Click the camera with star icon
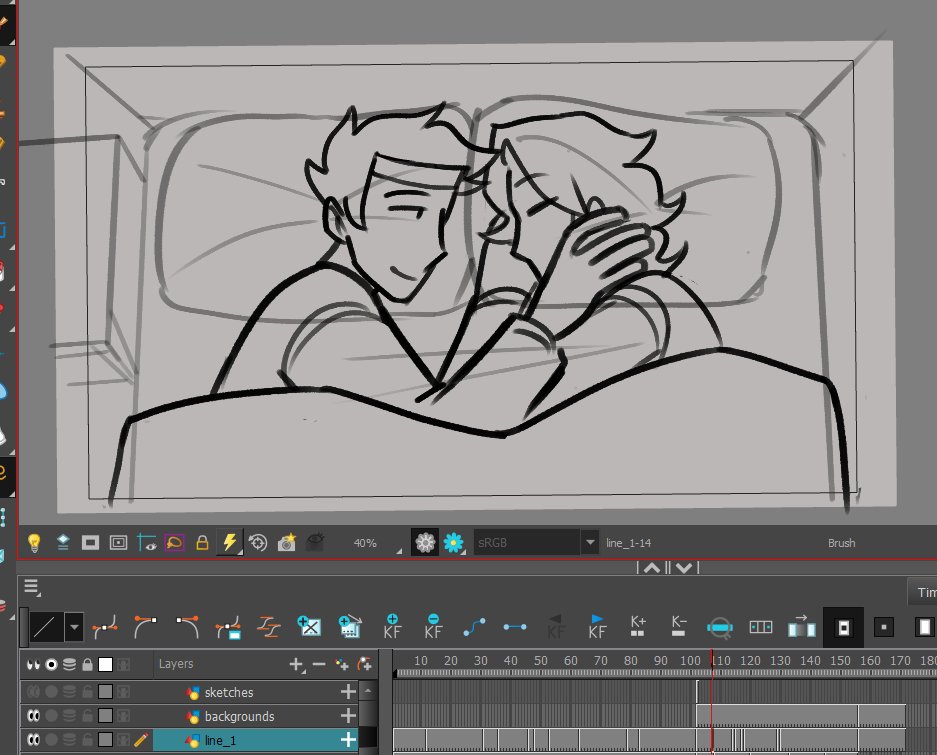 pos(287,542)
